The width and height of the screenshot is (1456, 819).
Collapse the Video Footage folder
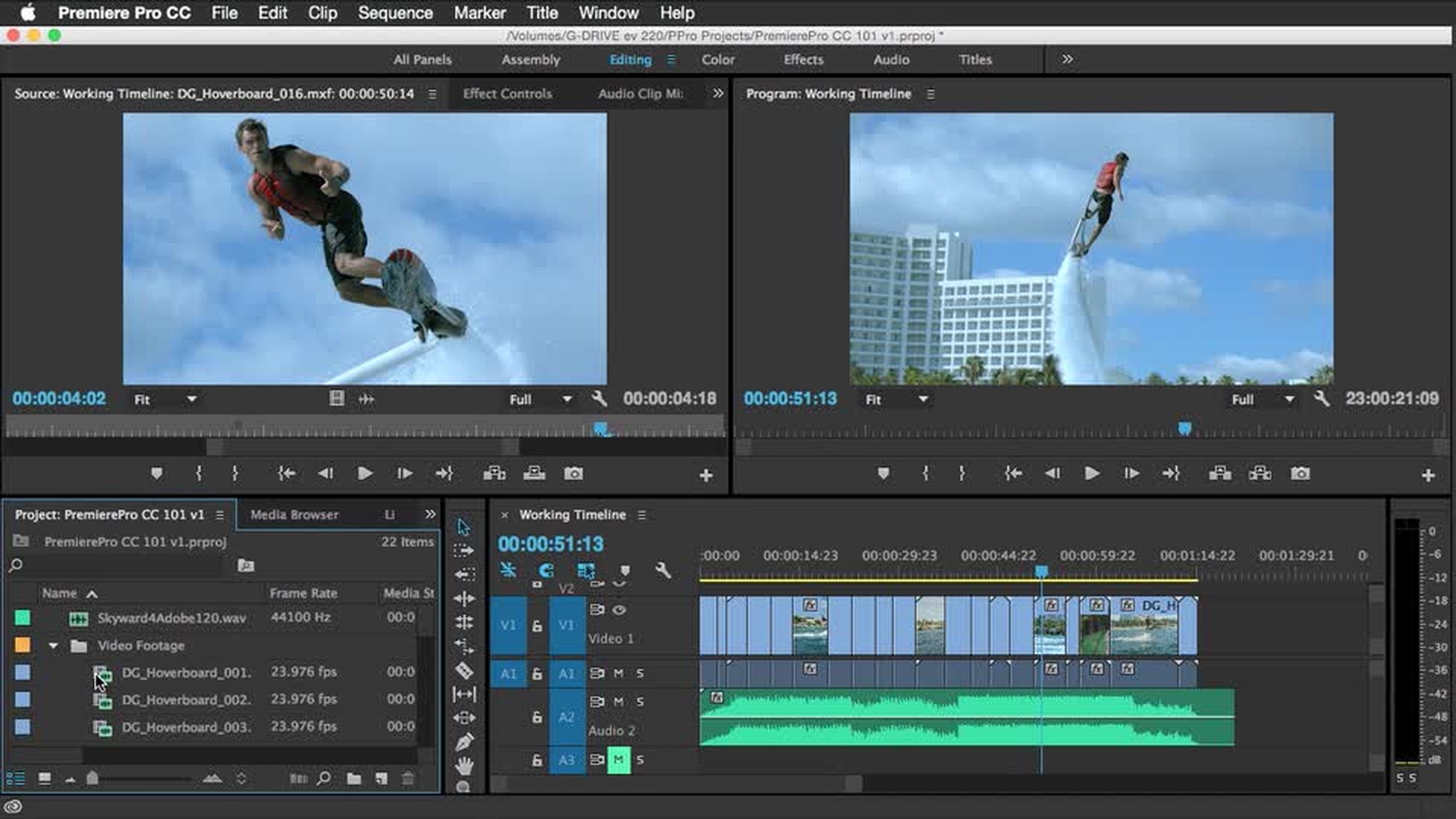[53, 645]
